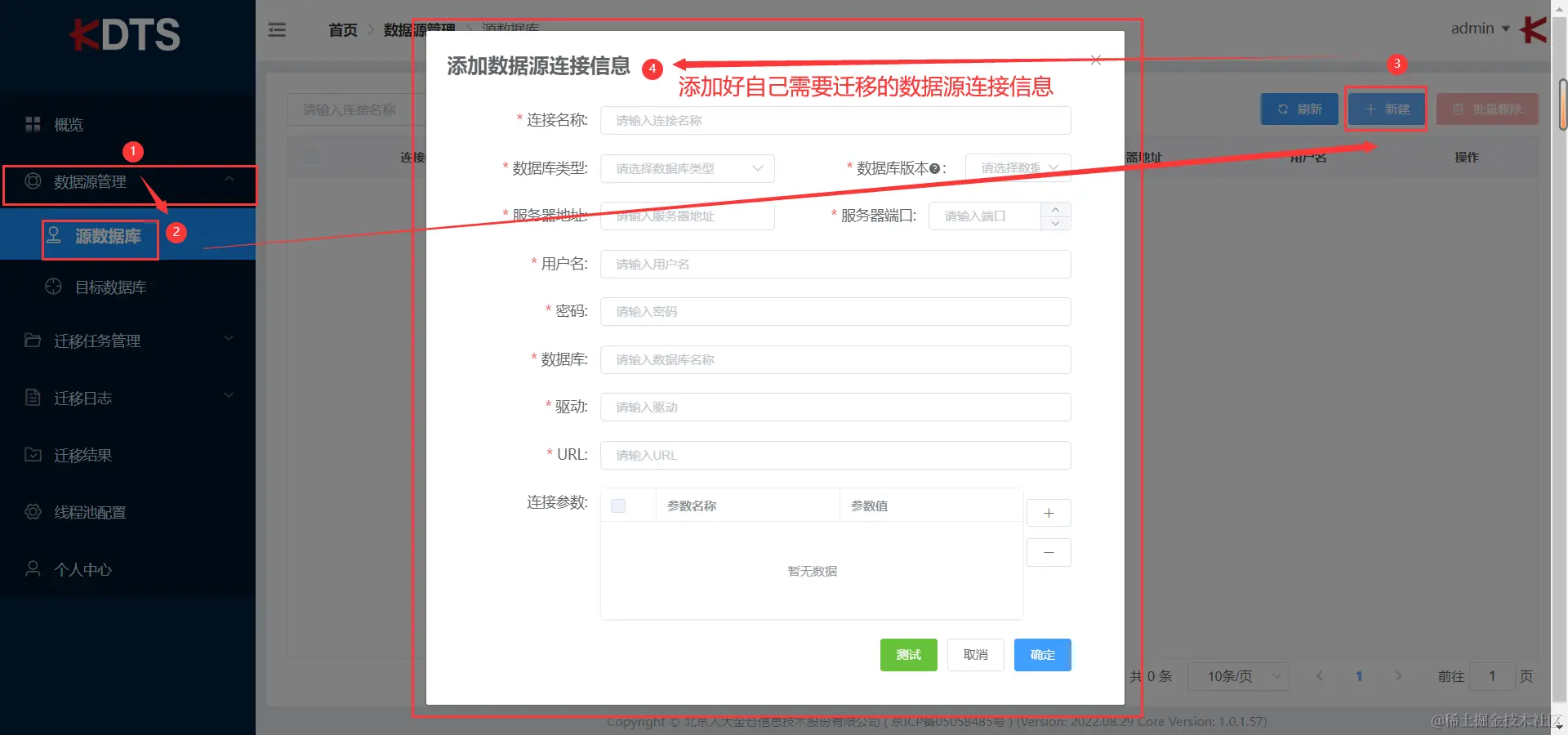The height and width of the screenshot is (735, 1568).
Task: Toggle select-all checkbox in 连接参数 table
Action: pos(618,506)
